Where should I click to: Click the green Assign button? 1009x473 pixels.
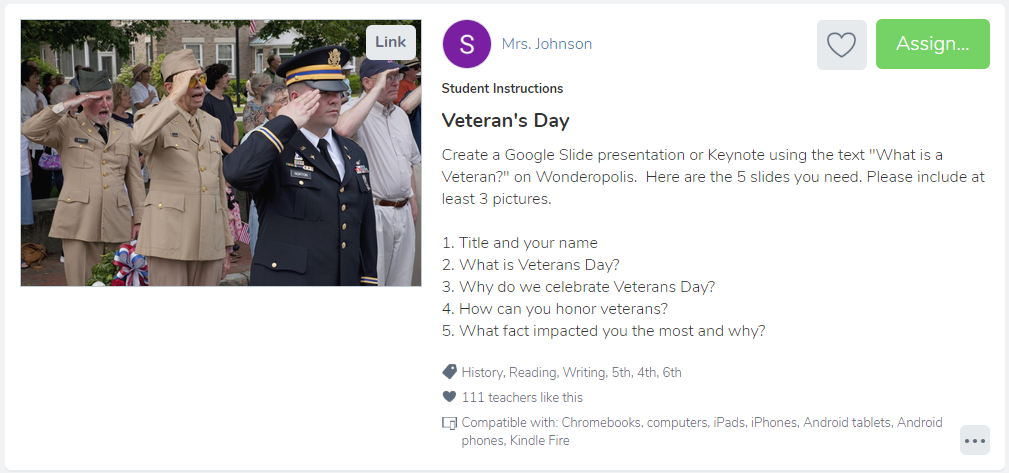click(x=932, y=44)
